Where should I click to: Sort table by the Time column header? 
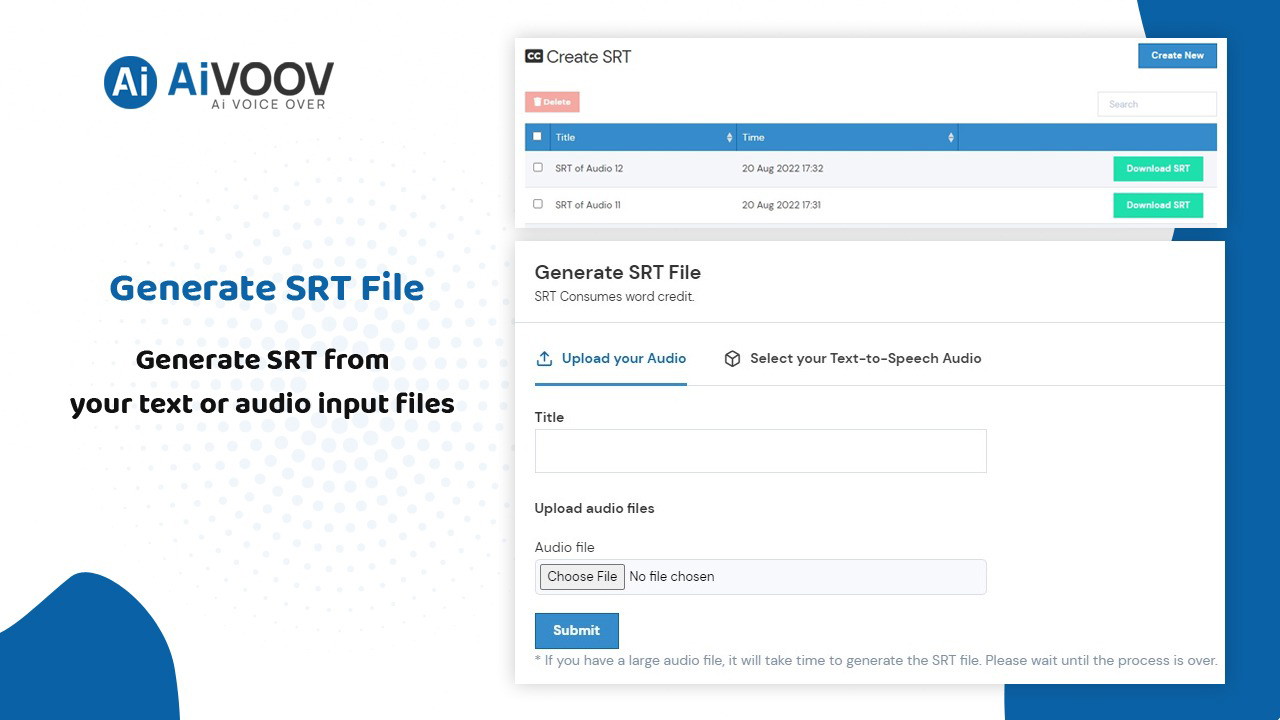pos(755,138)
